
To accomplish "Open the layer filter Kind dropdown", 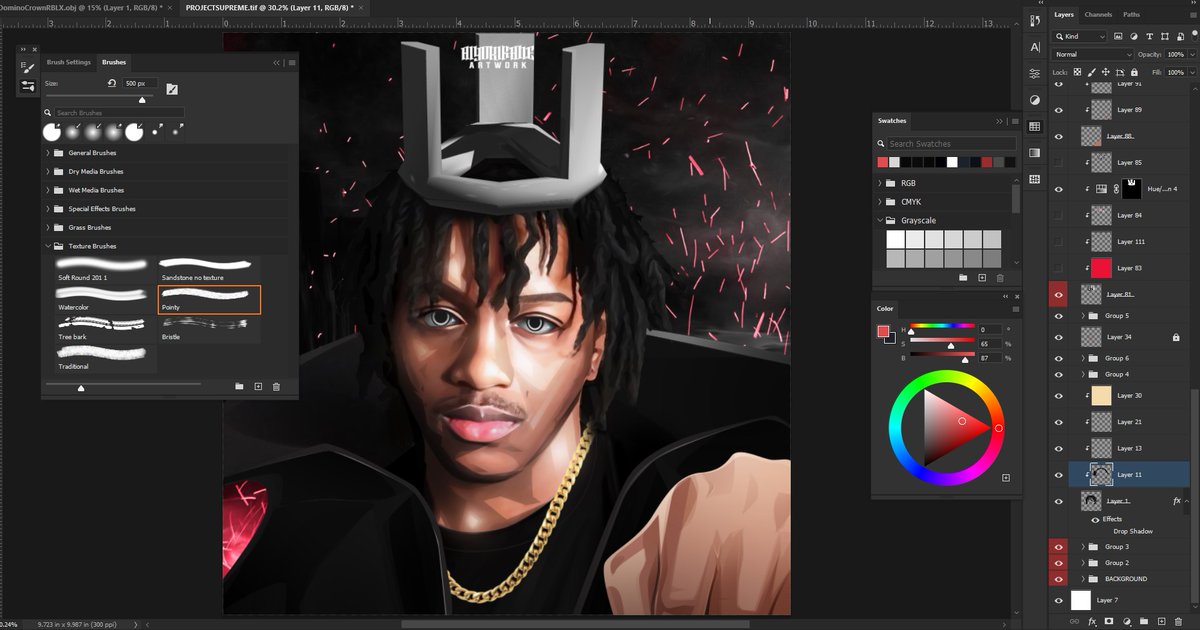I will click(x=1077, y=37).
